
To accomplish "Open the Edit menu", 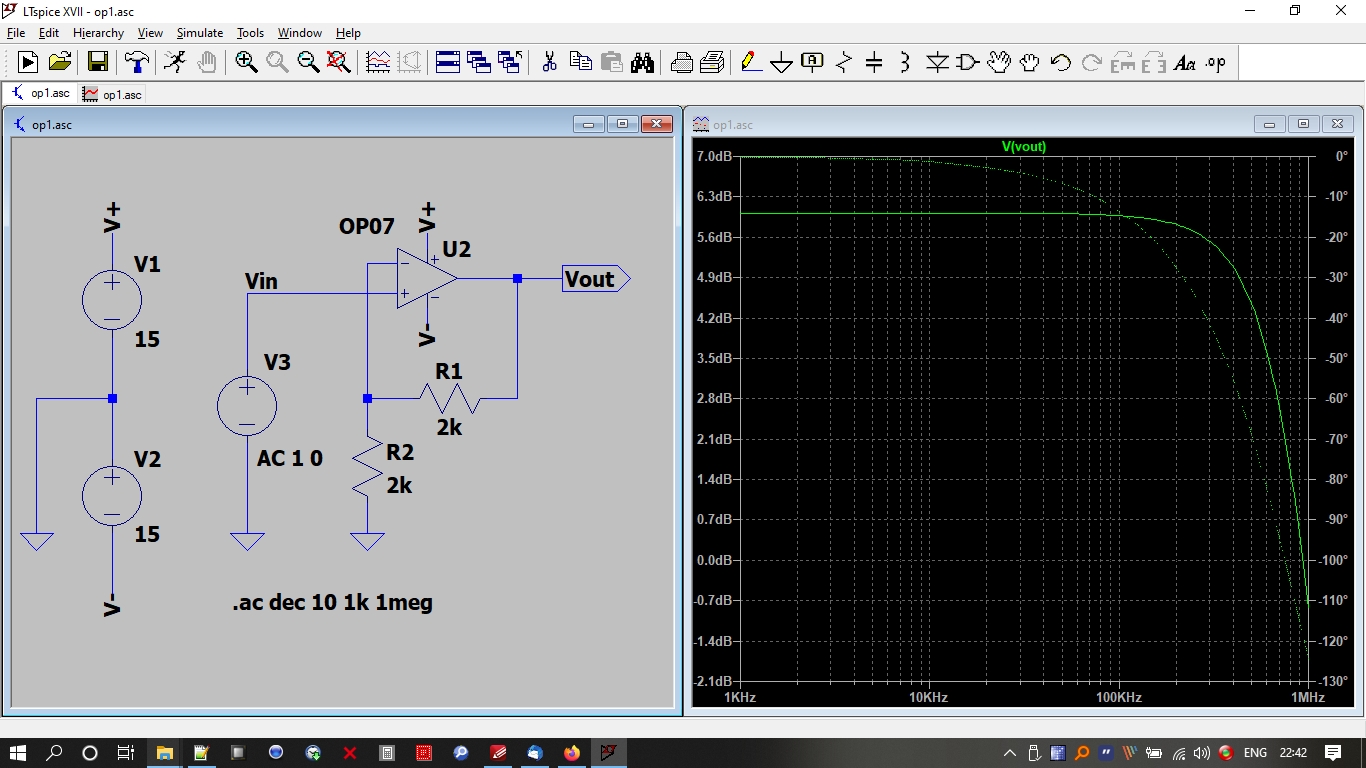I will coord(48,33).
